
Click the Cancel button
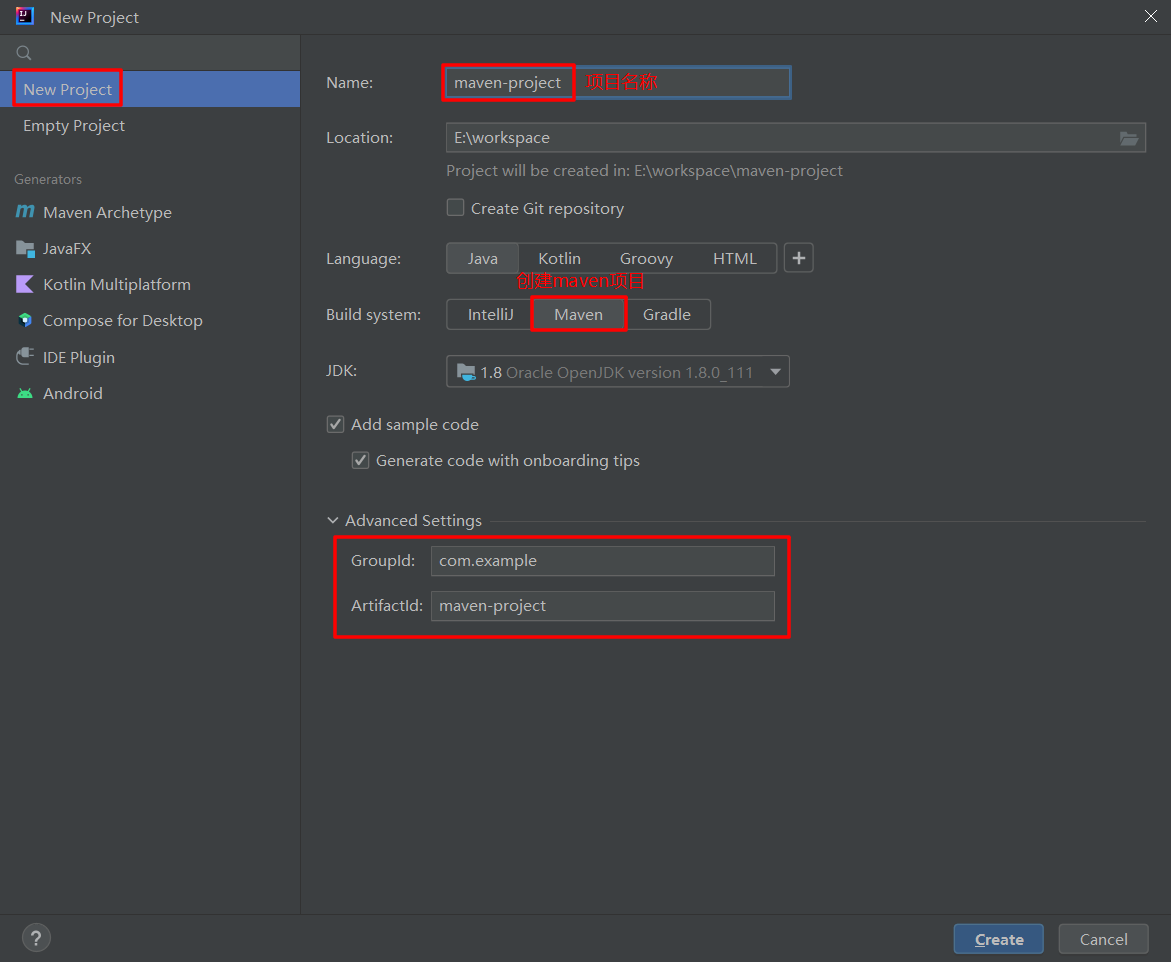(1103, 939)
